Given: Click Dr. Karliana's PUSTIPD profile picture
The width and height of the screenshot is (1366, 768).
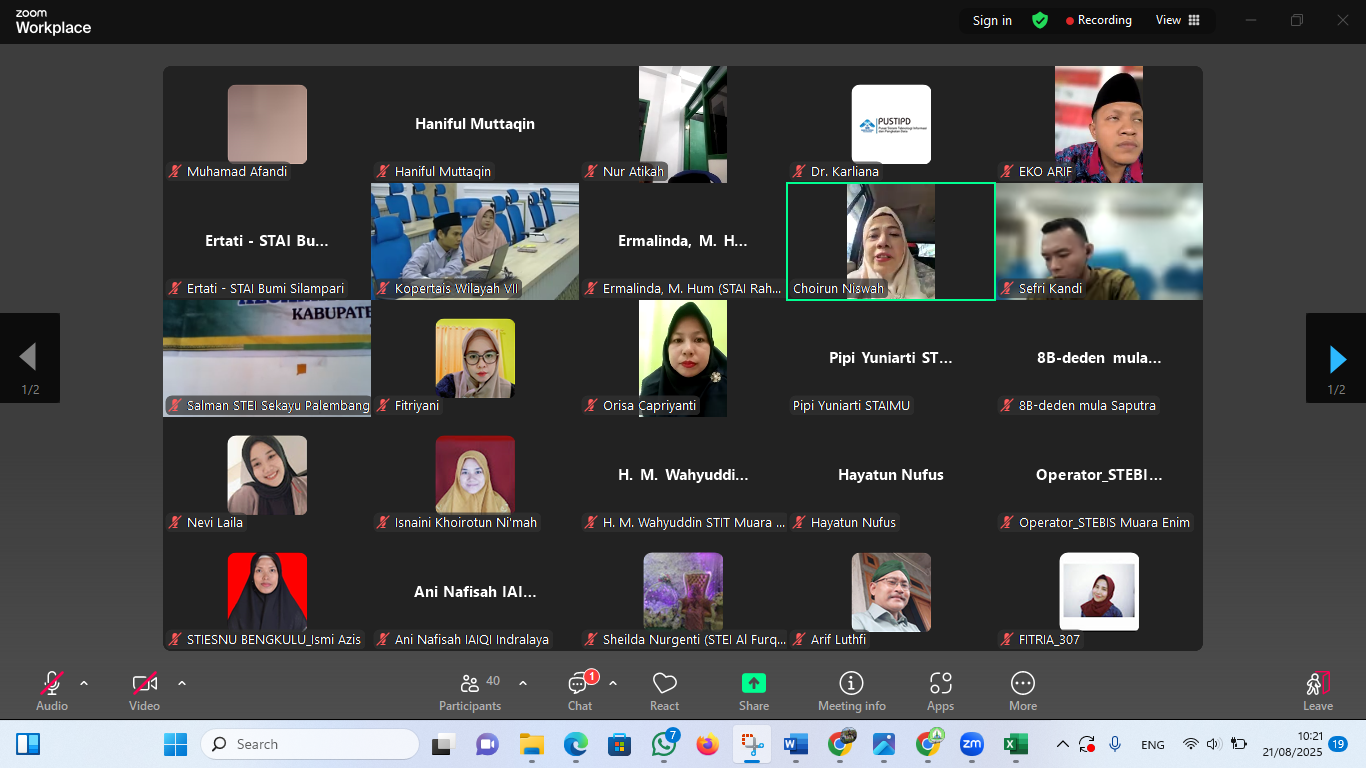Looking at the screenshot, I should 891,124.
